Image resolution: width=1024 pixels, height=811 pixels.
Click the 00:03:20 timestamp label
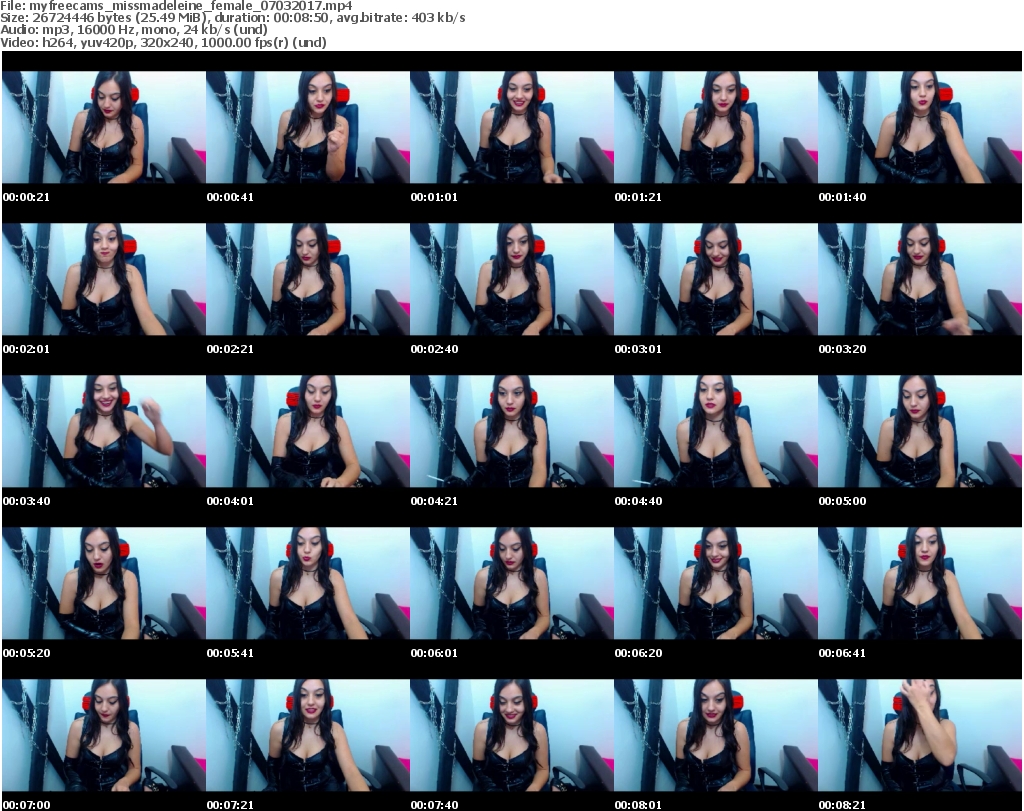(842, 349)
